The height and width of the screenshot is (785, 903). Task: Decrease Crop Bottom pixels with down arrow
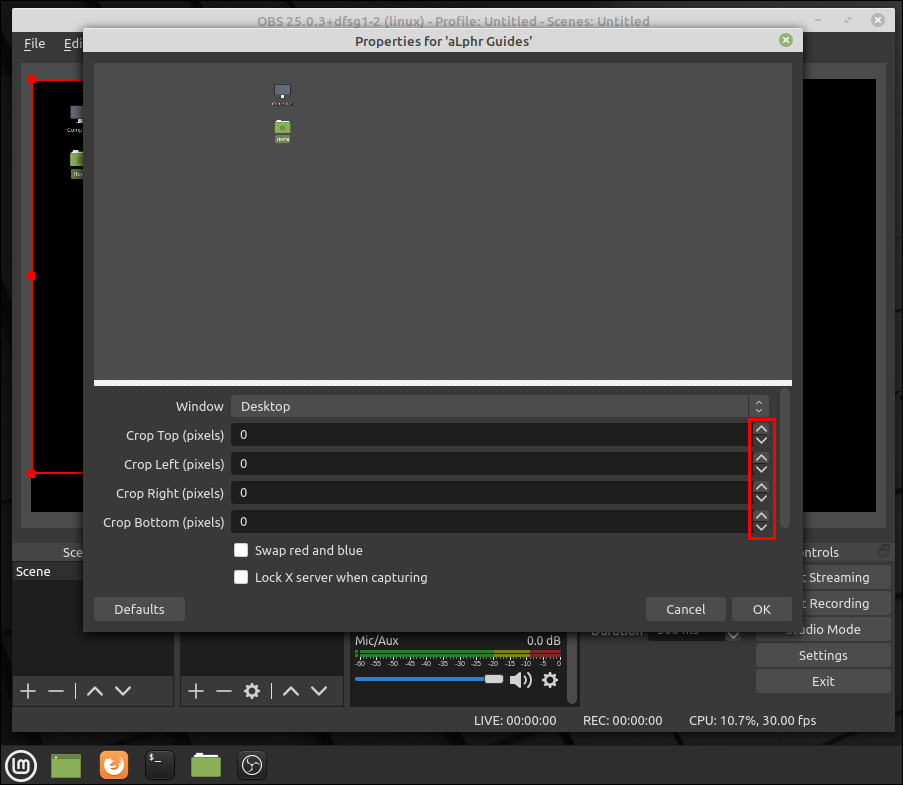[761, 528]
